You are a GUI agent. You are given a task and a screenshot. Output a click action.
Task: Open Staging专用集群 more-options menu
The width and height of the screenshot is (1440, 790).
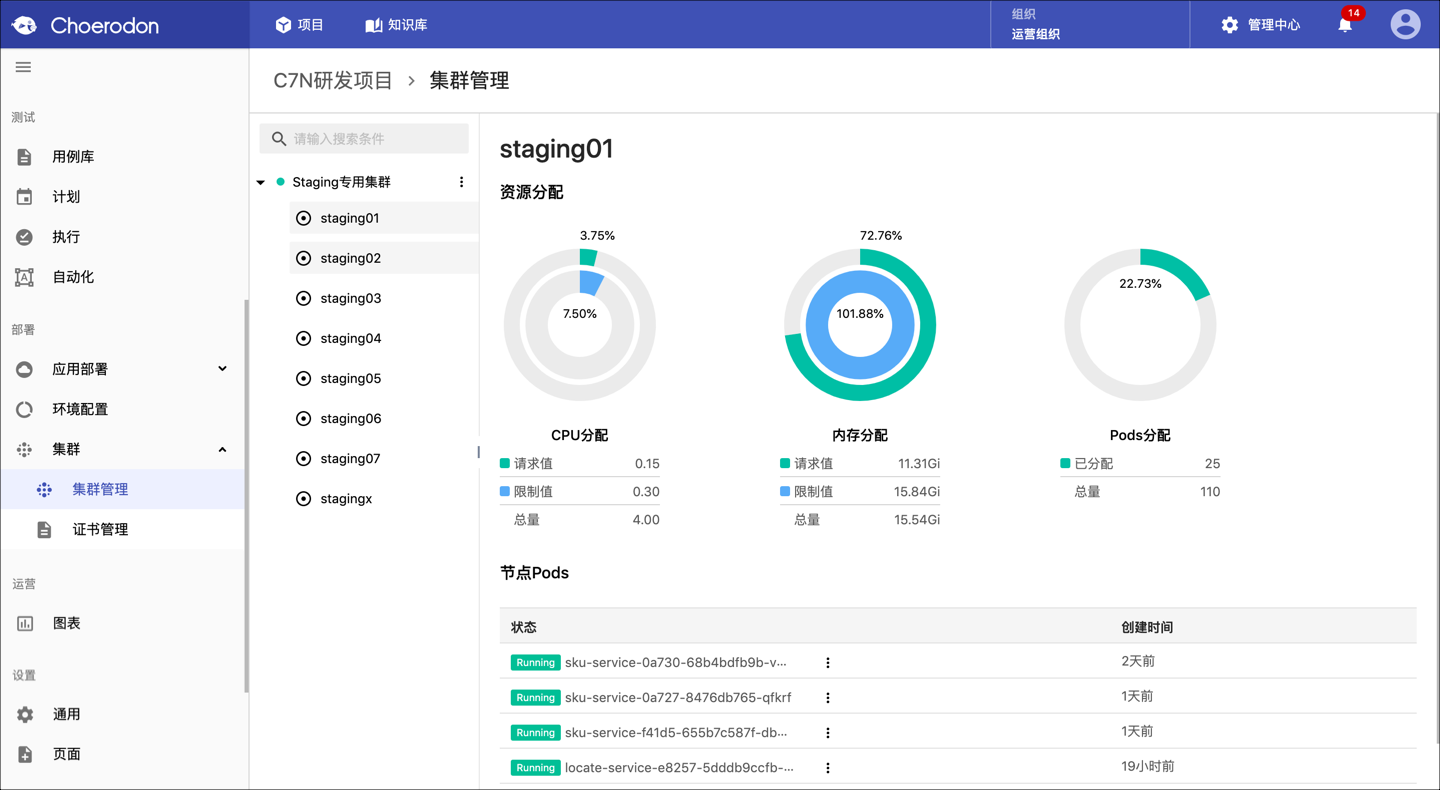pos(461,182)
